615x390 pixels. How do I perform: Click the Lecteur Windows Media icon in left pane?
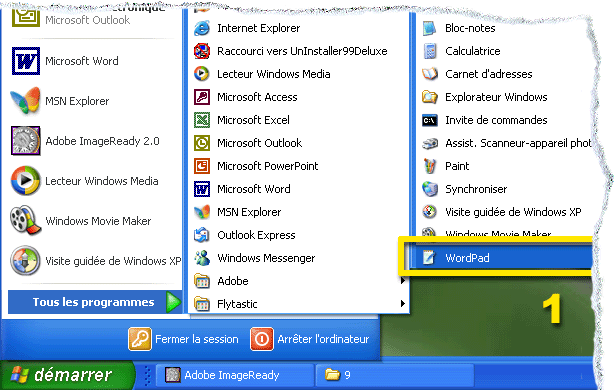(25, 180)
